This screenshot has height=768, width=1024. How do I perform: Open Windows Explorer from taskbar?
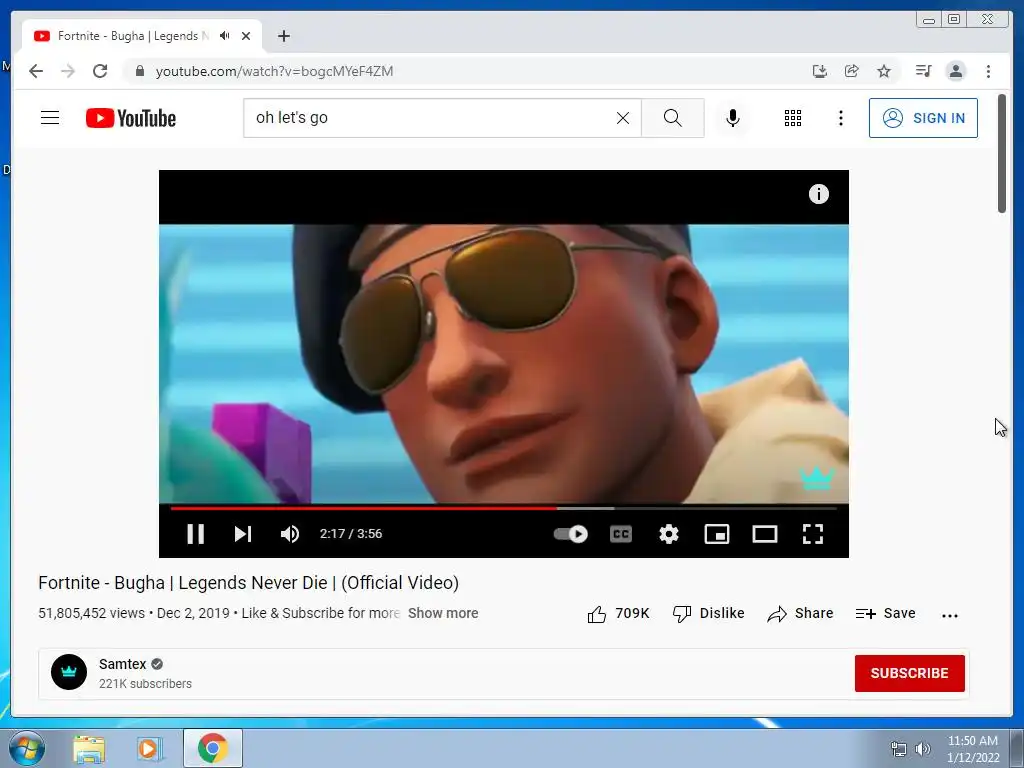point(89,749)
